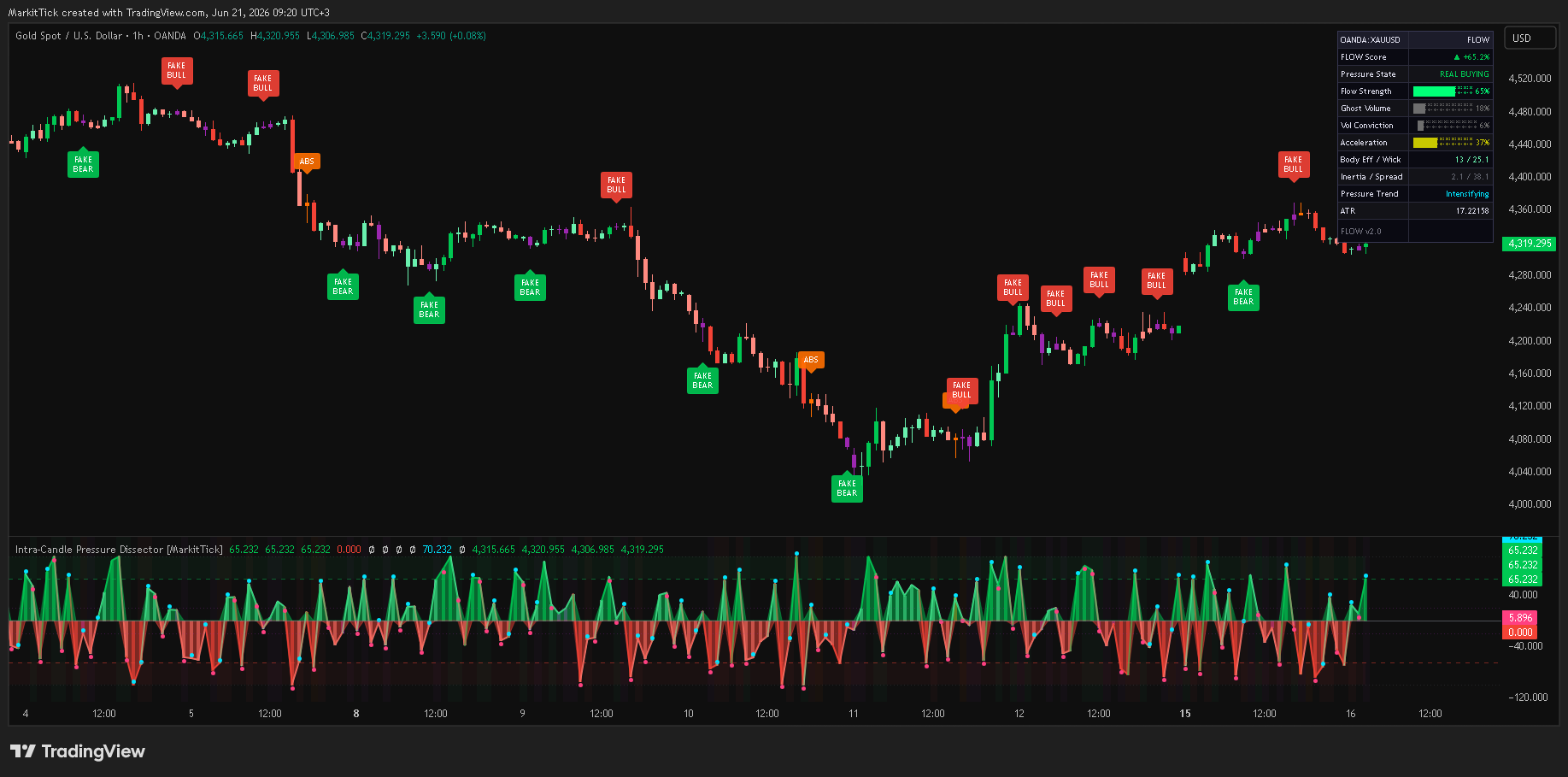Click the Intra-Candle Pressure Dissector indicator title

pos(119,550)
